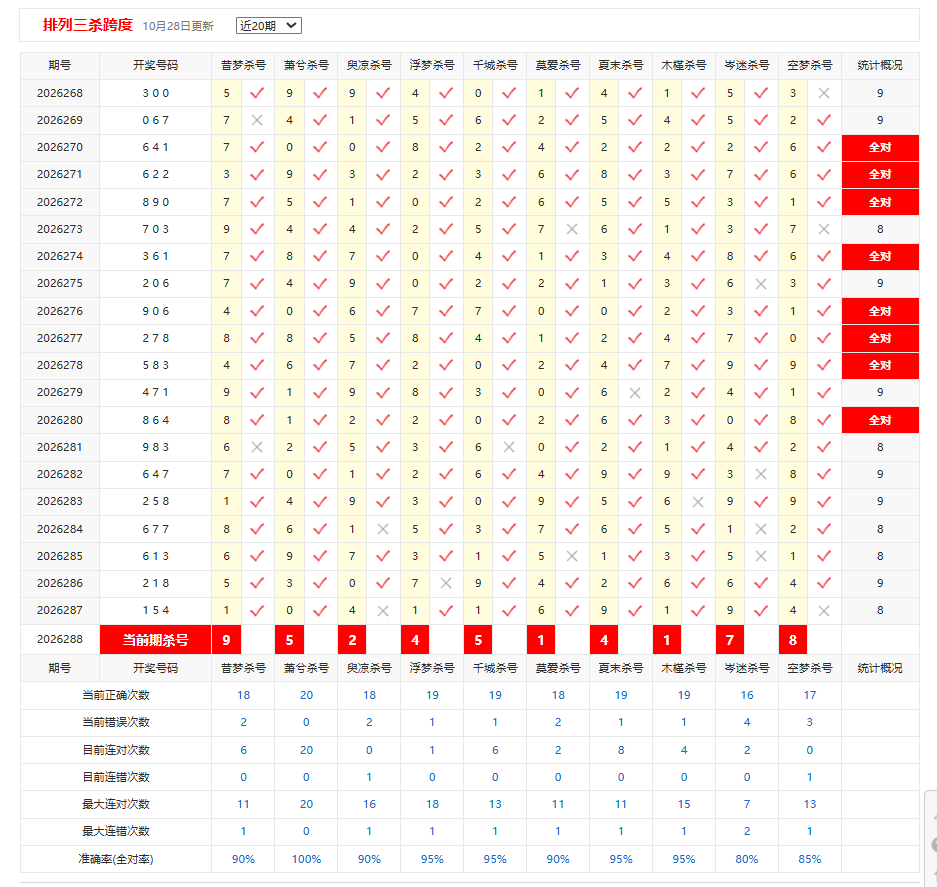Click the check mark for 昔梦杀号 in row 2026268
937x887 pixels.
(257, 93)
